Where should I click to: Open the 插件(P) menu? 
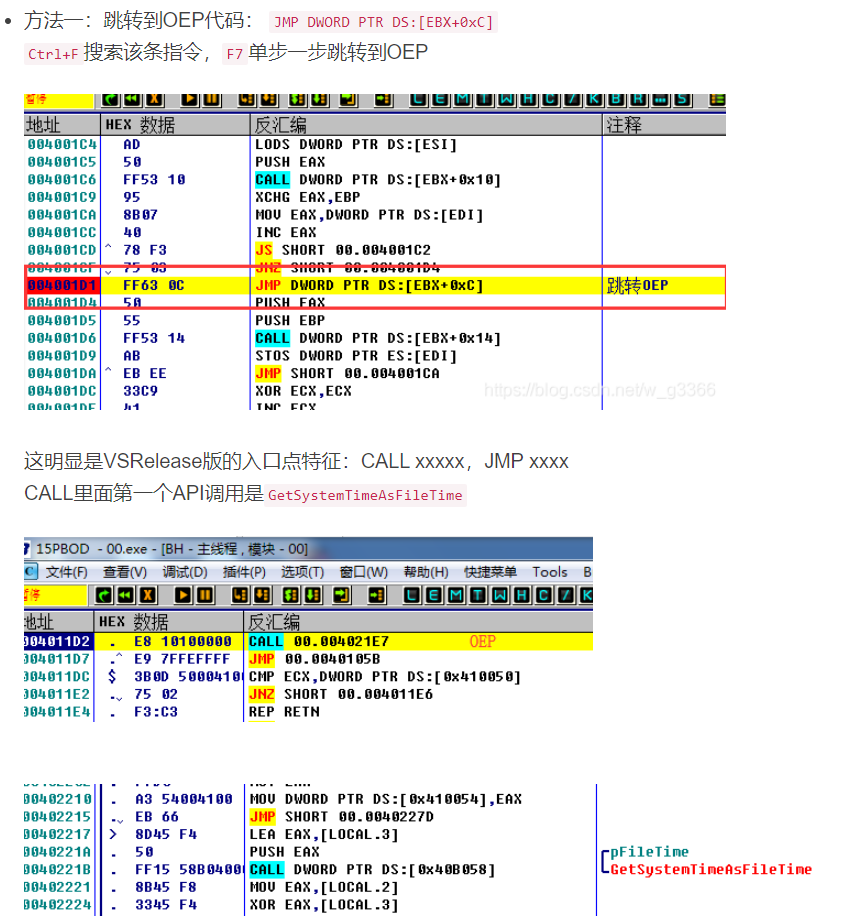244,572
